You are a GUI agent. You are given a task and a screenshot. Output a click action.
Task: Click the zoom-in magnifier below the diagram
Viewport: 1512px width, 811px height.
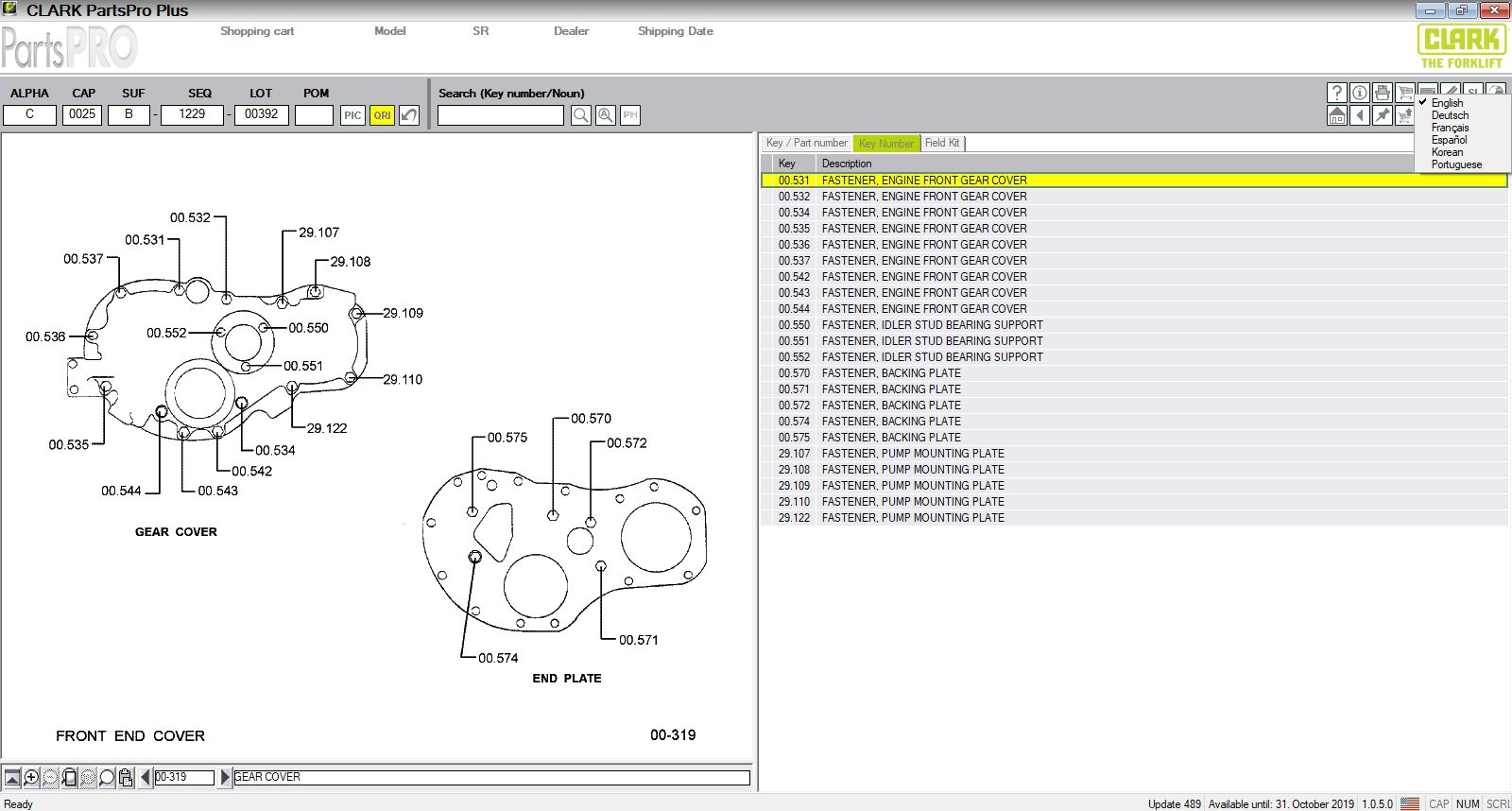click(x=31, y=777)
